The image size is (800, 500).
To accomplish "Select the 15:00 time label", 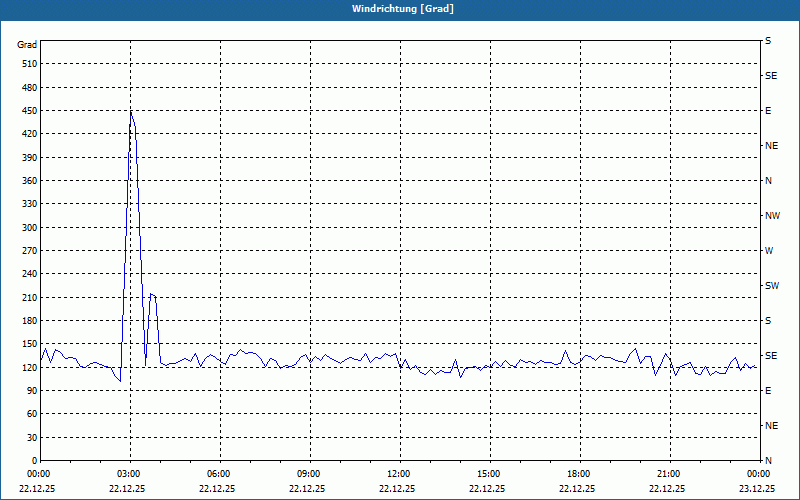I will click(490, 474).
